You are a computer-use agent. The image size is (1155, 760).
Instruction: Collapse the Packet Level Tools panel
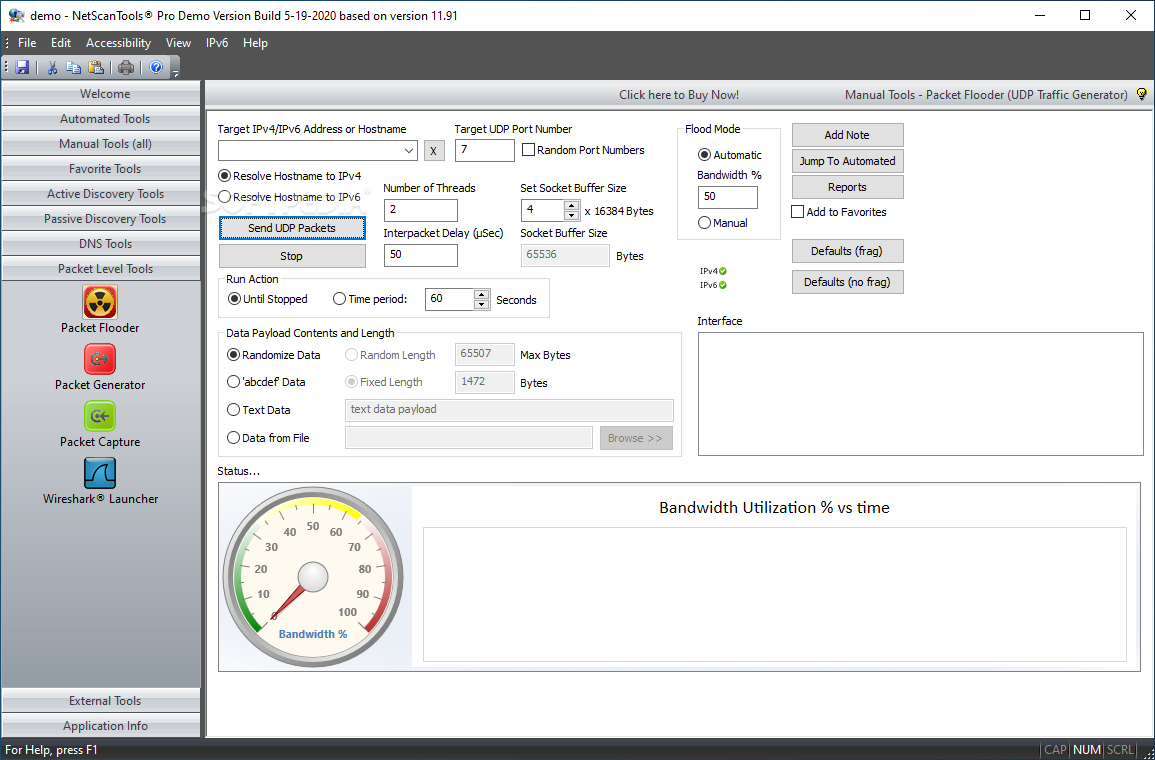(x=101, y=269)
